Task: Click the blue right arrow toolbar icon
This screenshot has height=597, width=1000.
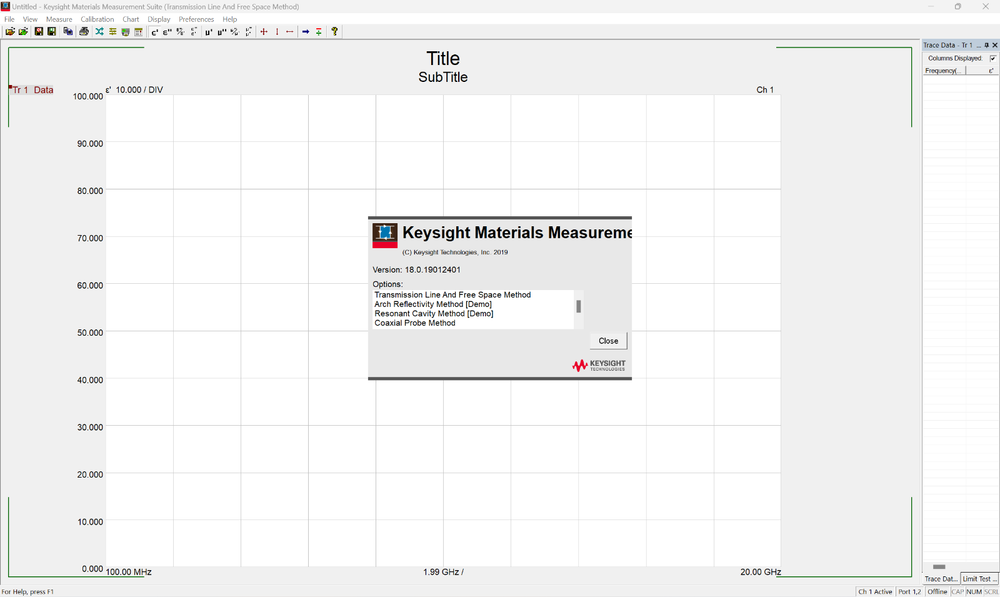Action: 306,32
